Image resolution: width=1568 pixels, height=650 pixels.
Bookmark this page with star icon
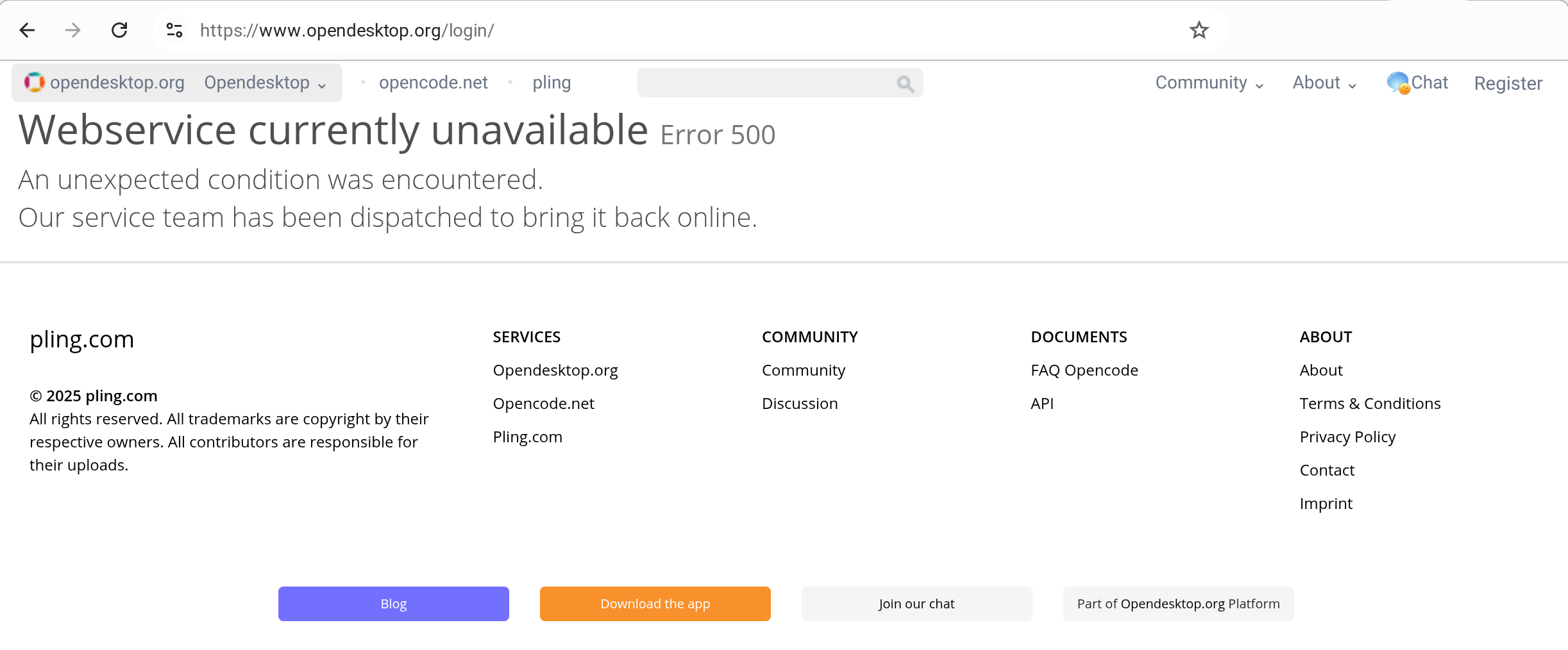1199,30
